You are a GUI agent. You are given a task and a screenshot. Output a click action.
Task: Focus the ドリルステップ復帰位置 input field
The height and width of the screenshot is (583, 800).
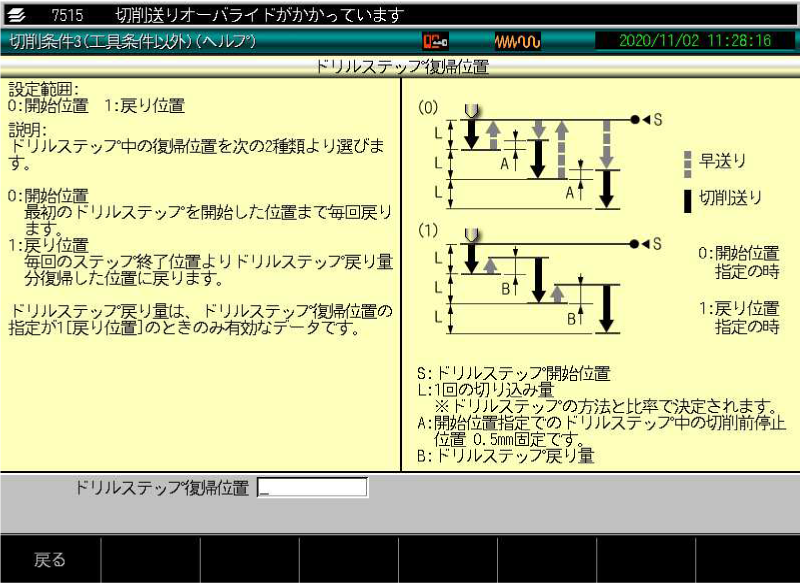coord(312,488)
